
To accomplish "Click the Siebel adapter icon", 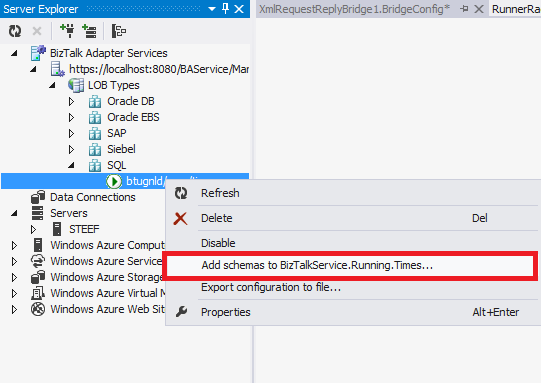I will 95,149.
